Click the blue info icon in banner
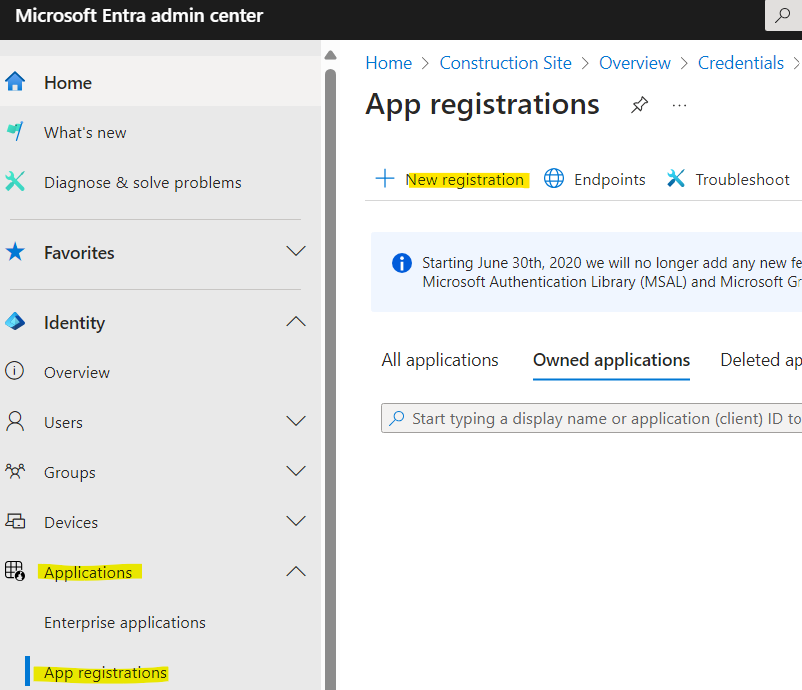 (402, 263)
